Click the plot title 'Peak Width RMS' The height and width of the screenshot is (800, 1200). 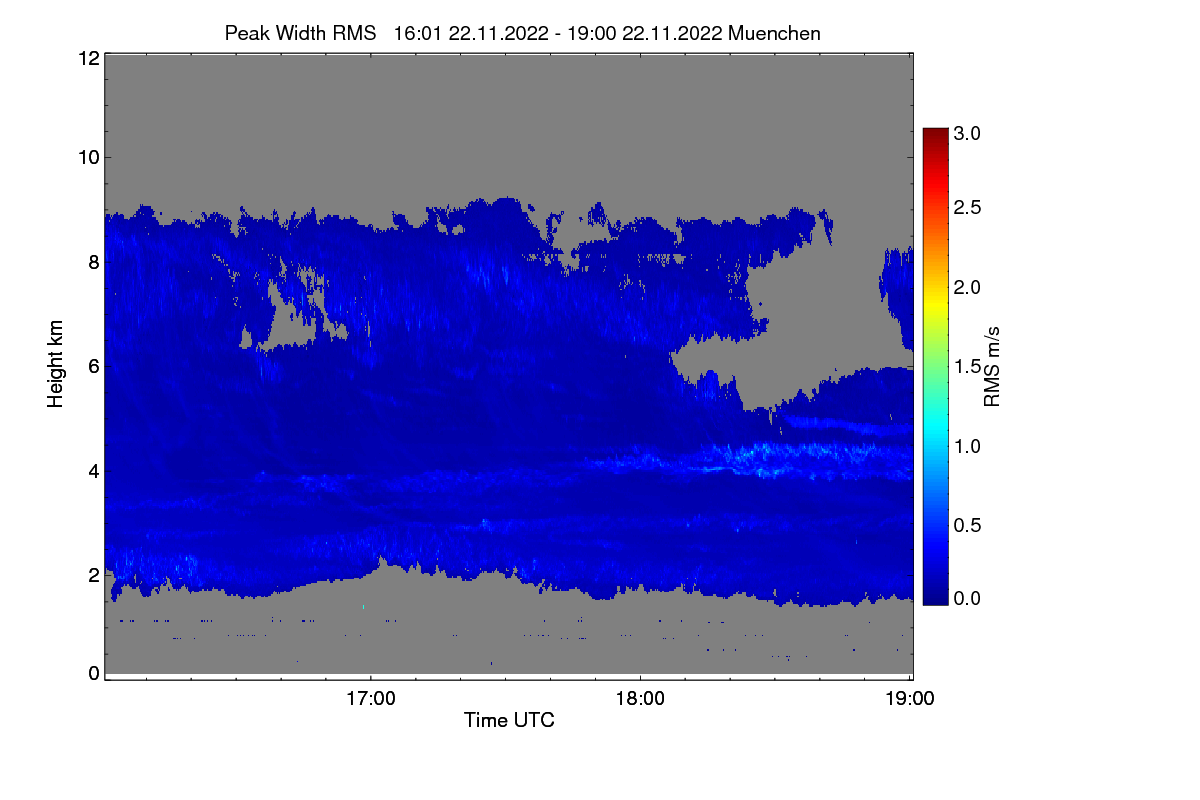coord(300,33)
